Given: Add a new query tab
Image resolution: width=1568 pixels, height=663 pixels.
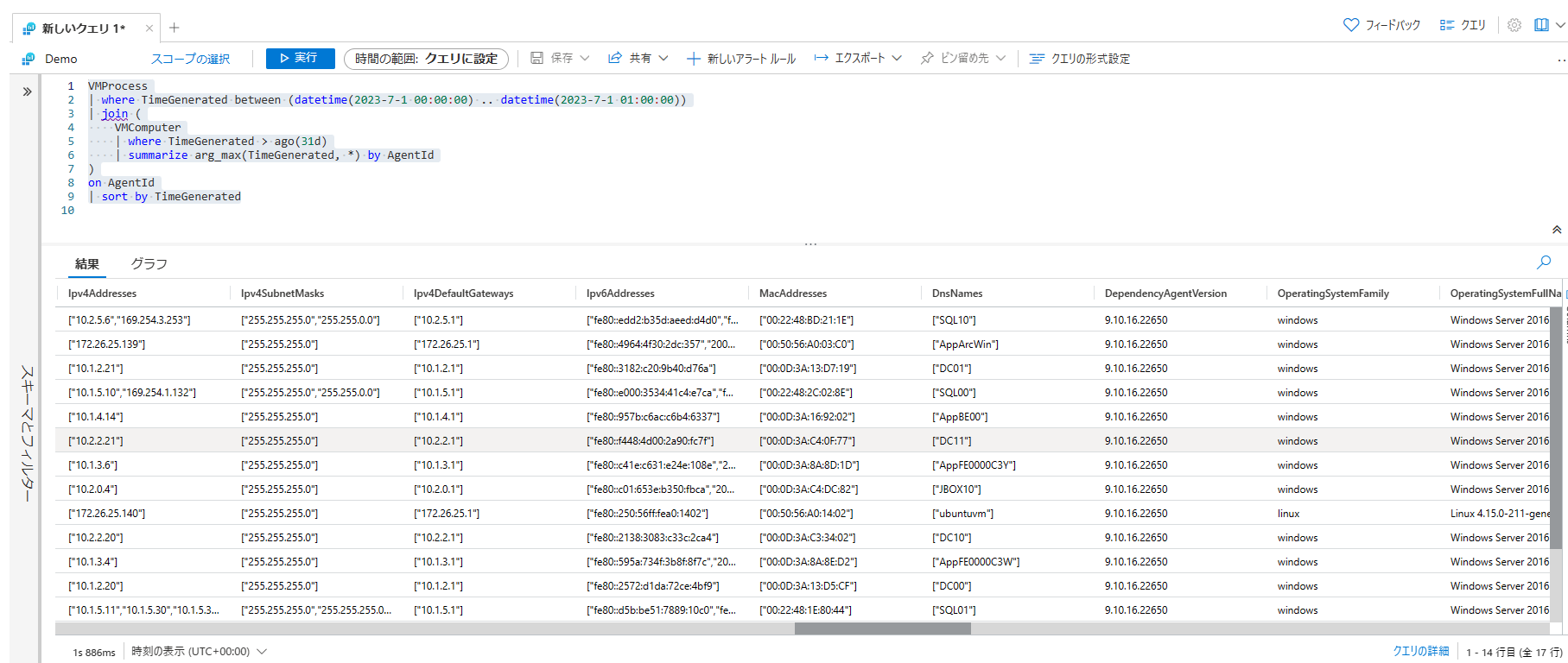Looking at the screenshot, I should (175, 28).
